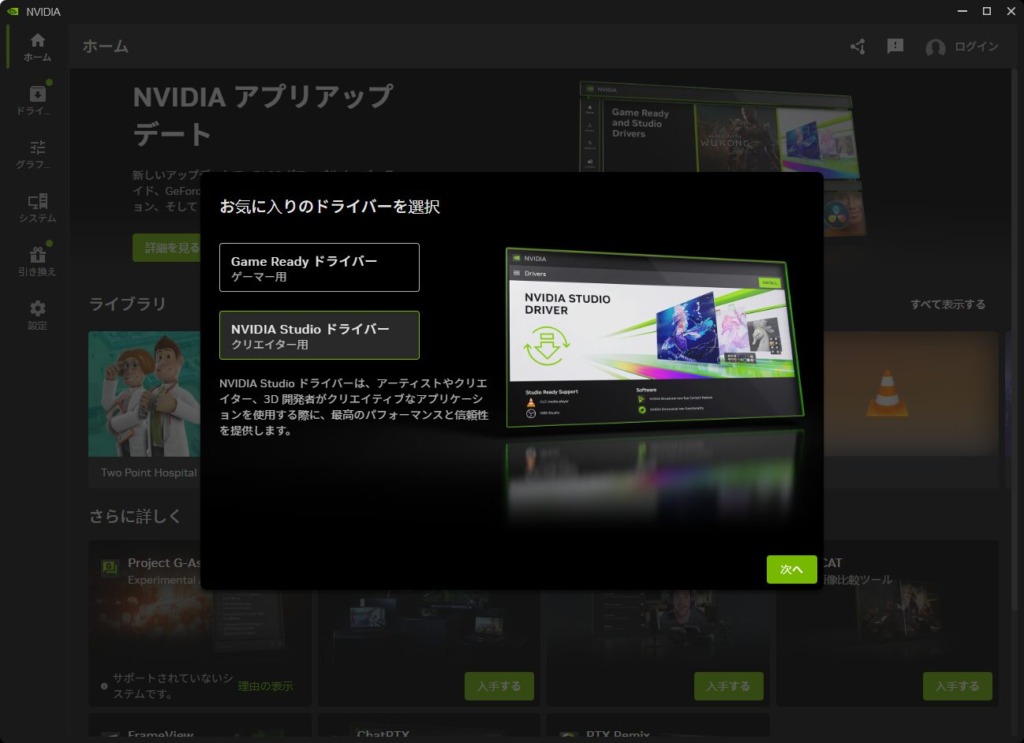Click すべて表示する in library section
Image resolution: width=1024 pixels, height=743 pixels.
click(x=946, y=304)
